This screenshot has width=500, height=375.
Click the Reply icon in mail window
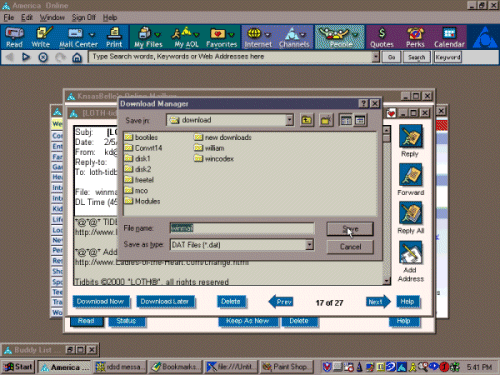[410, 141]
